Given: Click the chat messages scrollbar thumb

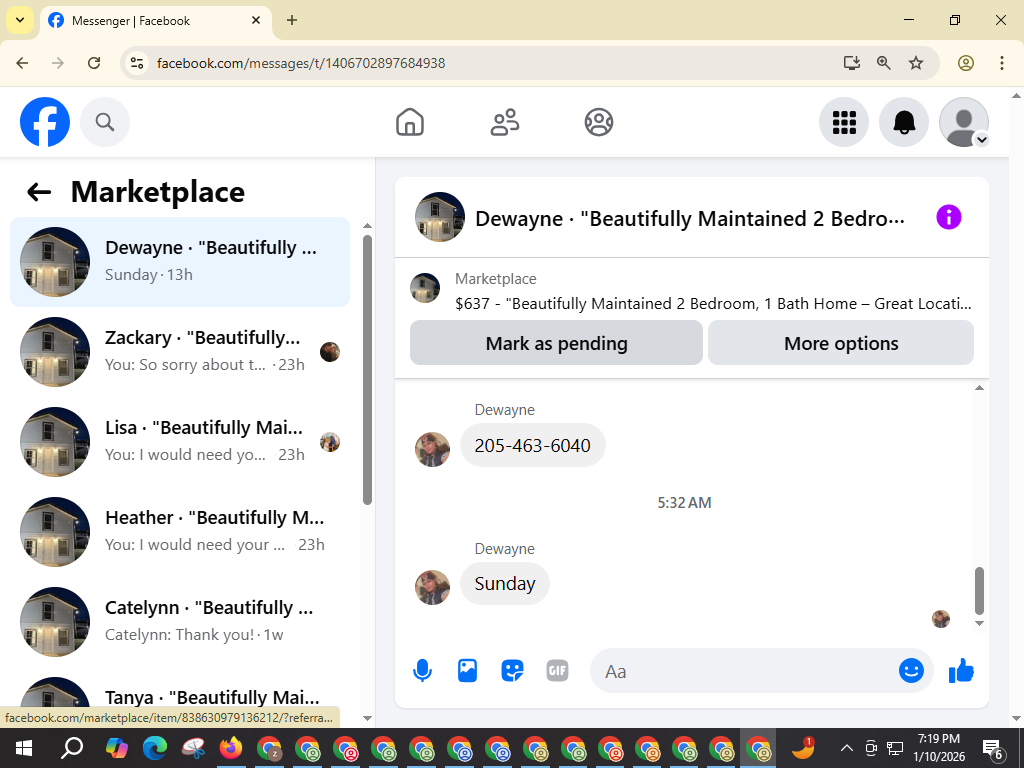Looking at the screenshot, I should coord(979,590).
